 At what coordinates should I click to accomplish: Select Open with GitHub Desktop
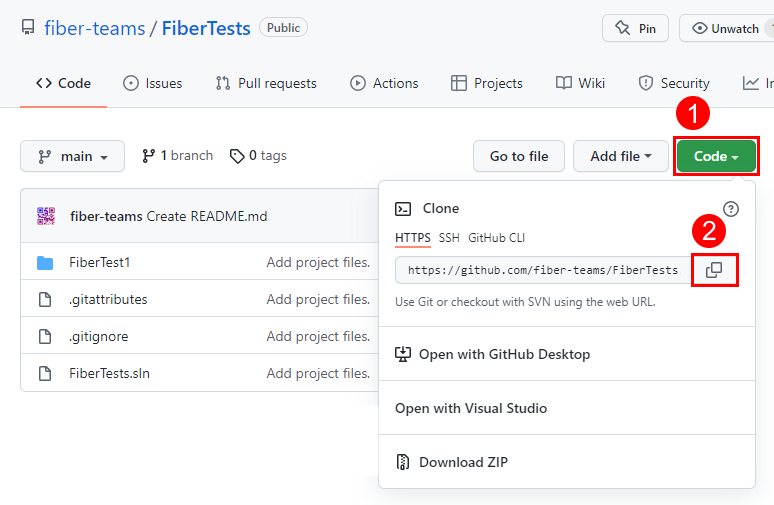(x=504, y=354)
